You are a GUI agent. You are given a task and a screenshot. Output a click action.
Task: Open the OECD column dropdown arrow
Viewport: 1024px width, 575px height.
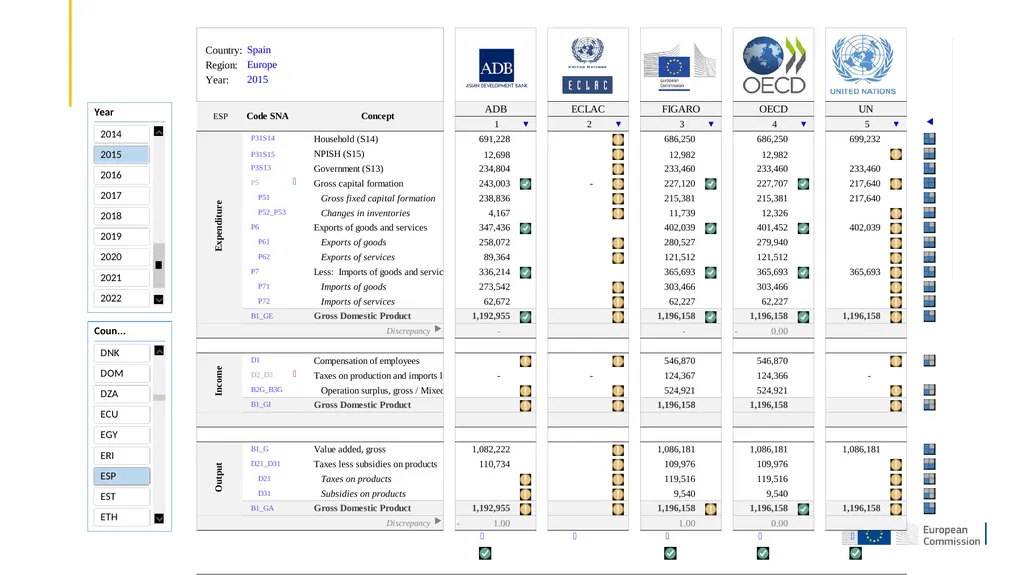[x=803, y=124]
